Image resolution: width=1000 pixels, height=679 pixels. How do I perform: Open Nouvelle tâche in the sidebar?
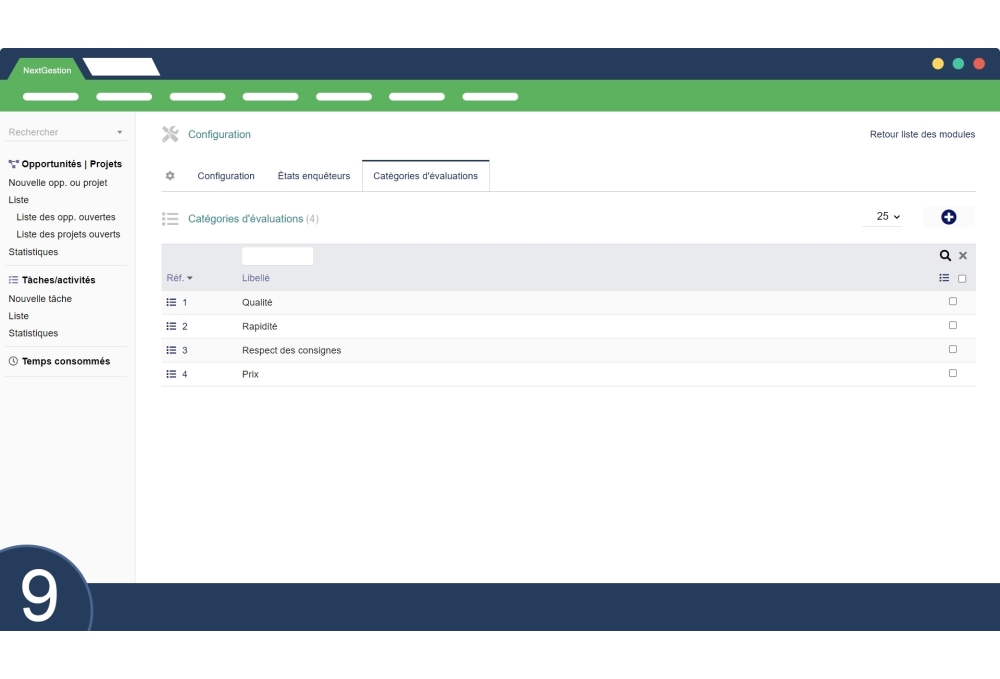click(x=40, y=299)
